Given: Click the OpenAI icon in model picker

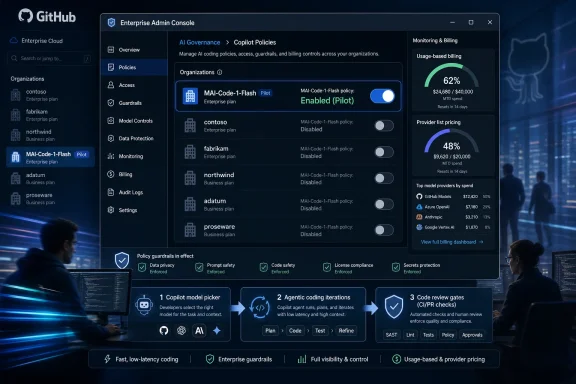Looking at the screenshot, I should [x=181, y=330].
